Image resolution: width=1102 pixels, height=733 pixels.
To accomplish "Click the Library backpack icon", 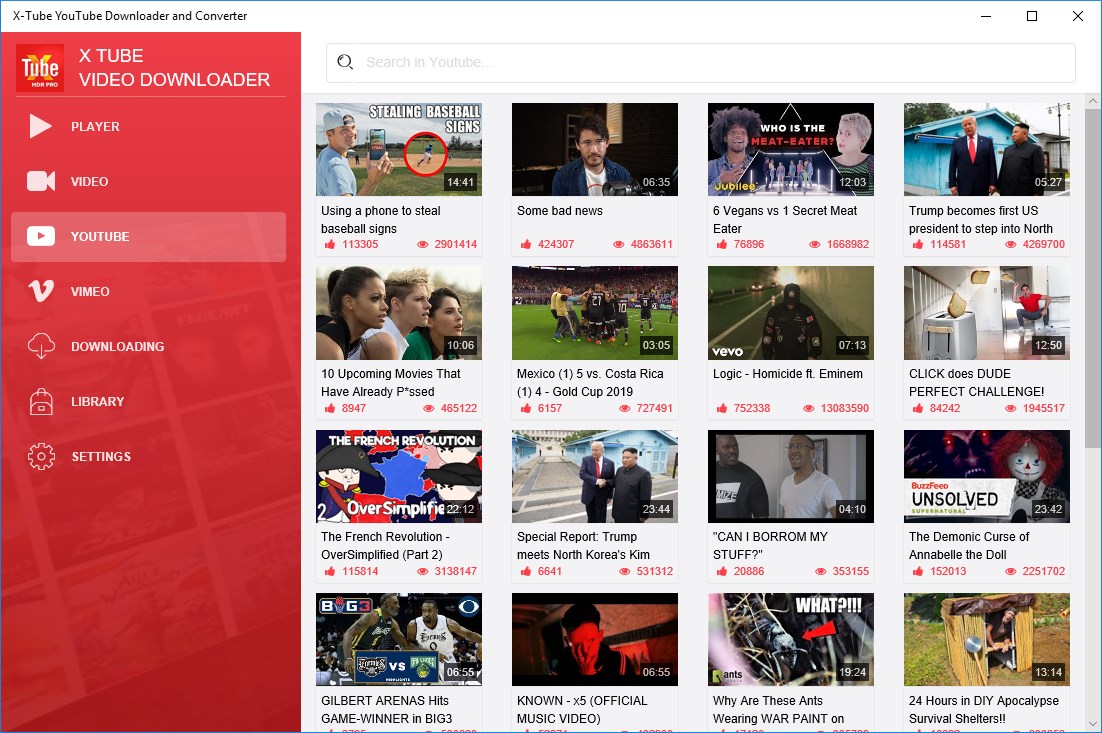I will (x=41, y=401).
